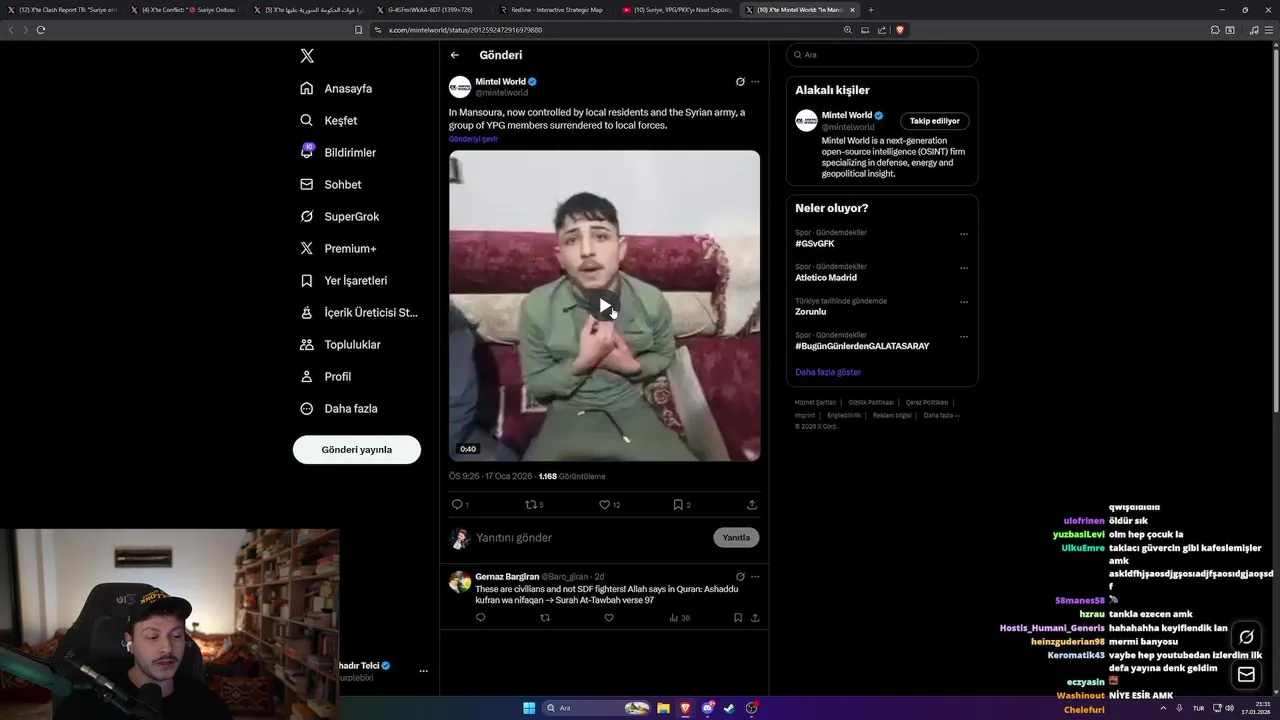Open Gernaz Bargiran profile name
The width and height of the screenshot is (1280, 720).
[x=507, y=576]
